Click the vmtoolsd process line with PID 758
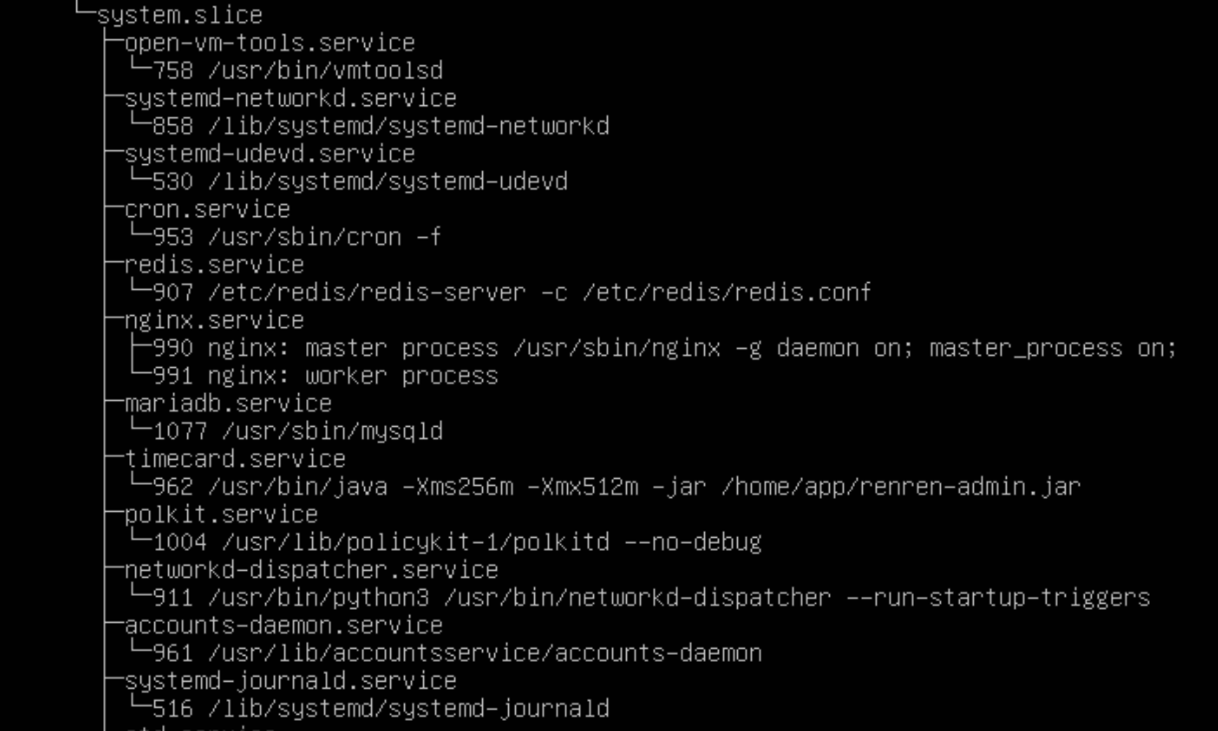This screenshot has height=731, width=1218. 297,71
